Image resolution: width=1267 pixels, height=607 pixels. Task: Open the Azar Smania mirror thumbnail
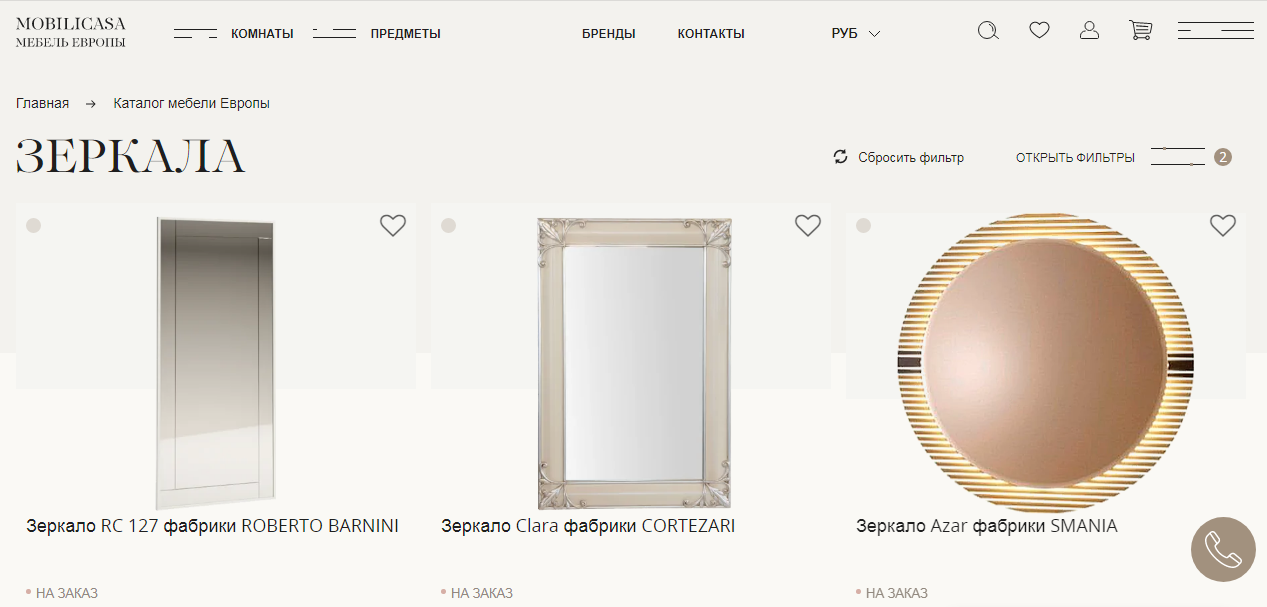click(1045, 362)
